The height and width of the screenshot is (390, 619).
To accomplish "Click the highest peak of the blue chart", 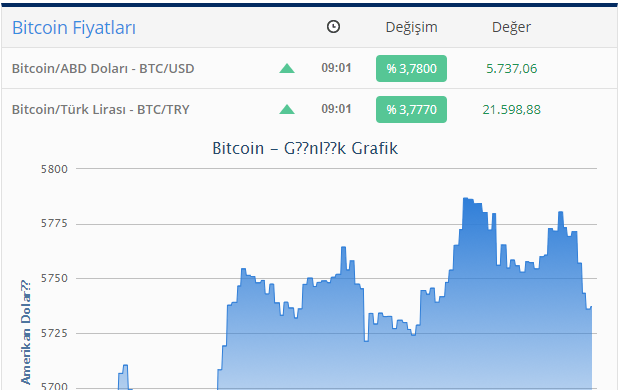I will [x=466, y=199].
